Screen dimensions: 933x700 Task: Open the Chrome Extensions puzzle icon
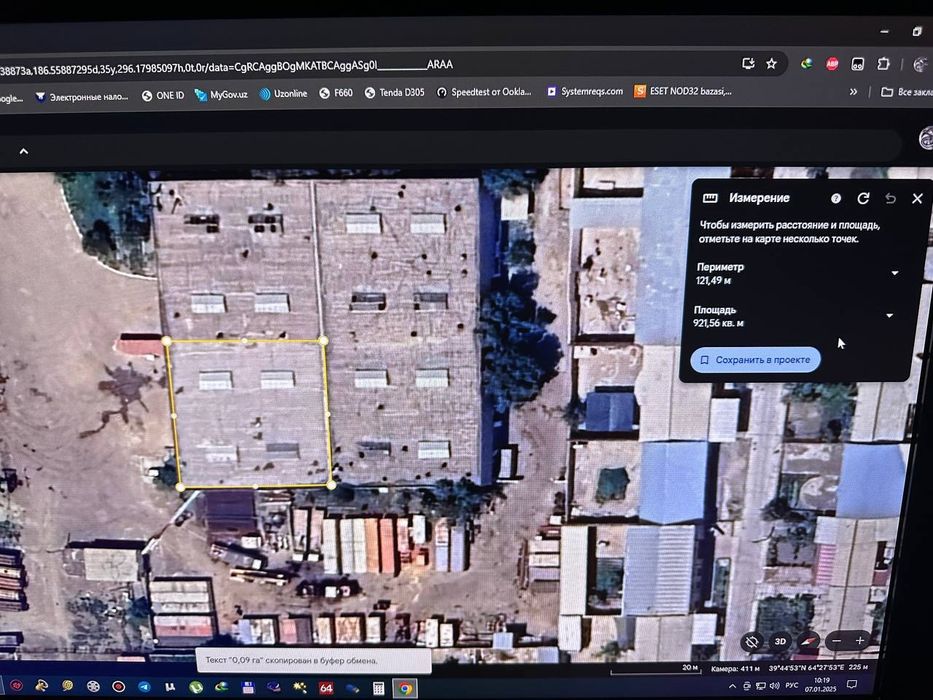click(883, 64)
